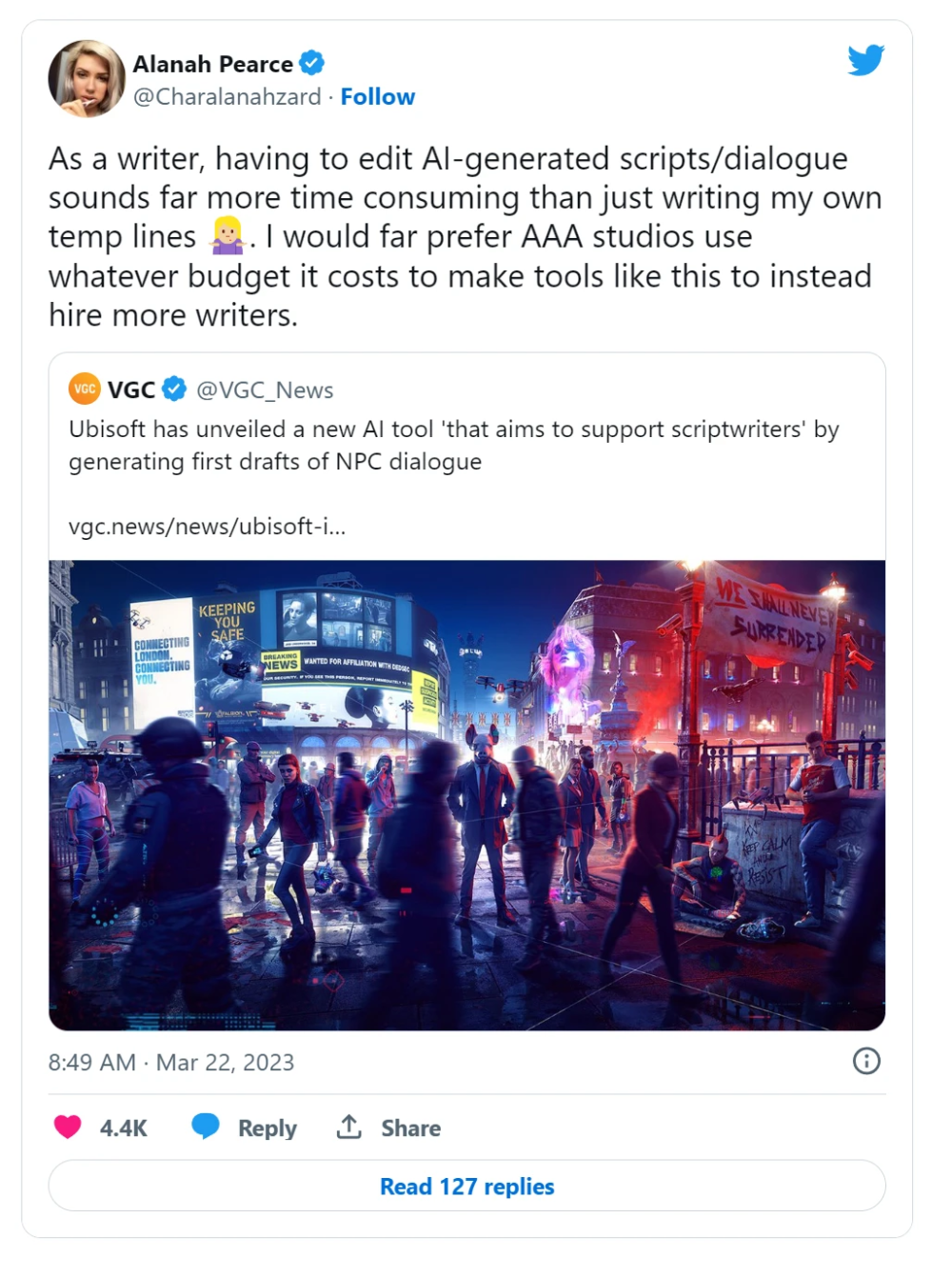
Task: Click the Reply text label
Action: [x=268, y=1128]
